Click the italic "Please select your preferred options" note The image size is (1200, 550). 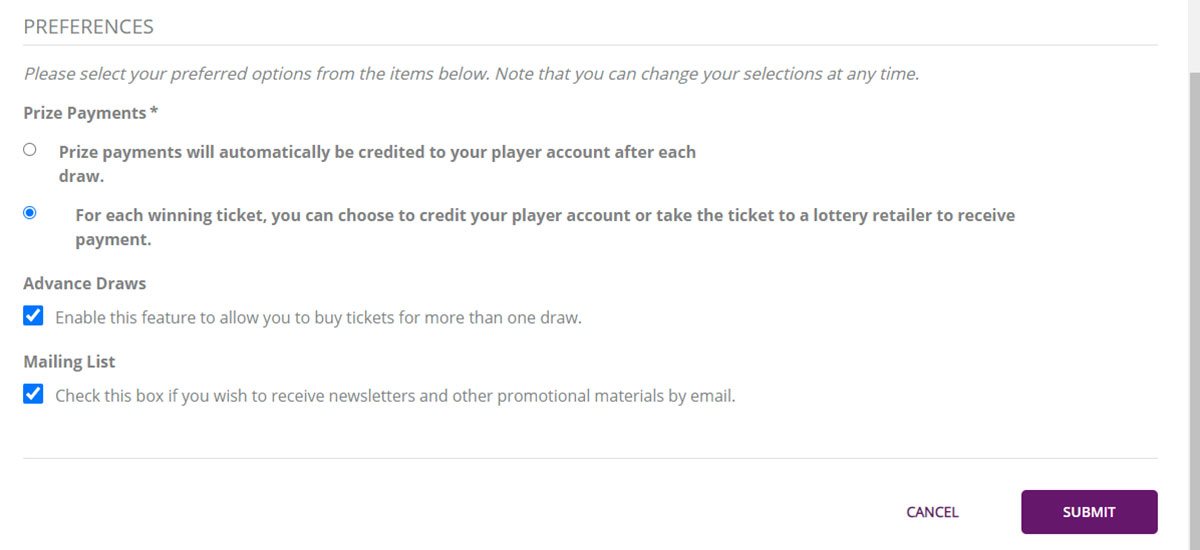470,74
